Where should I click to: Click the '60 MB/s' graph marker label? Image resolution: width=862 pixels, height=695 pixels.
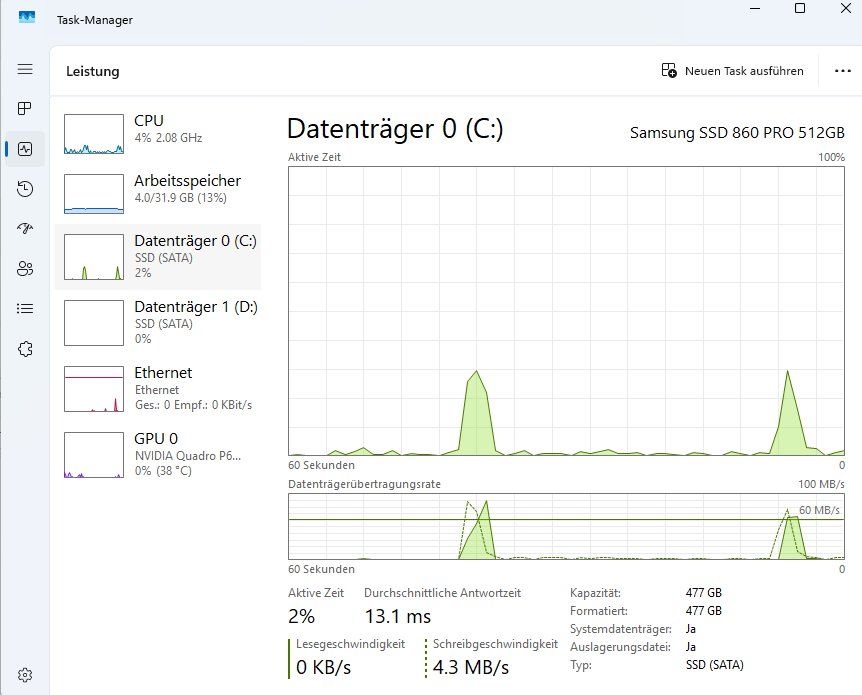click(819, 510)
